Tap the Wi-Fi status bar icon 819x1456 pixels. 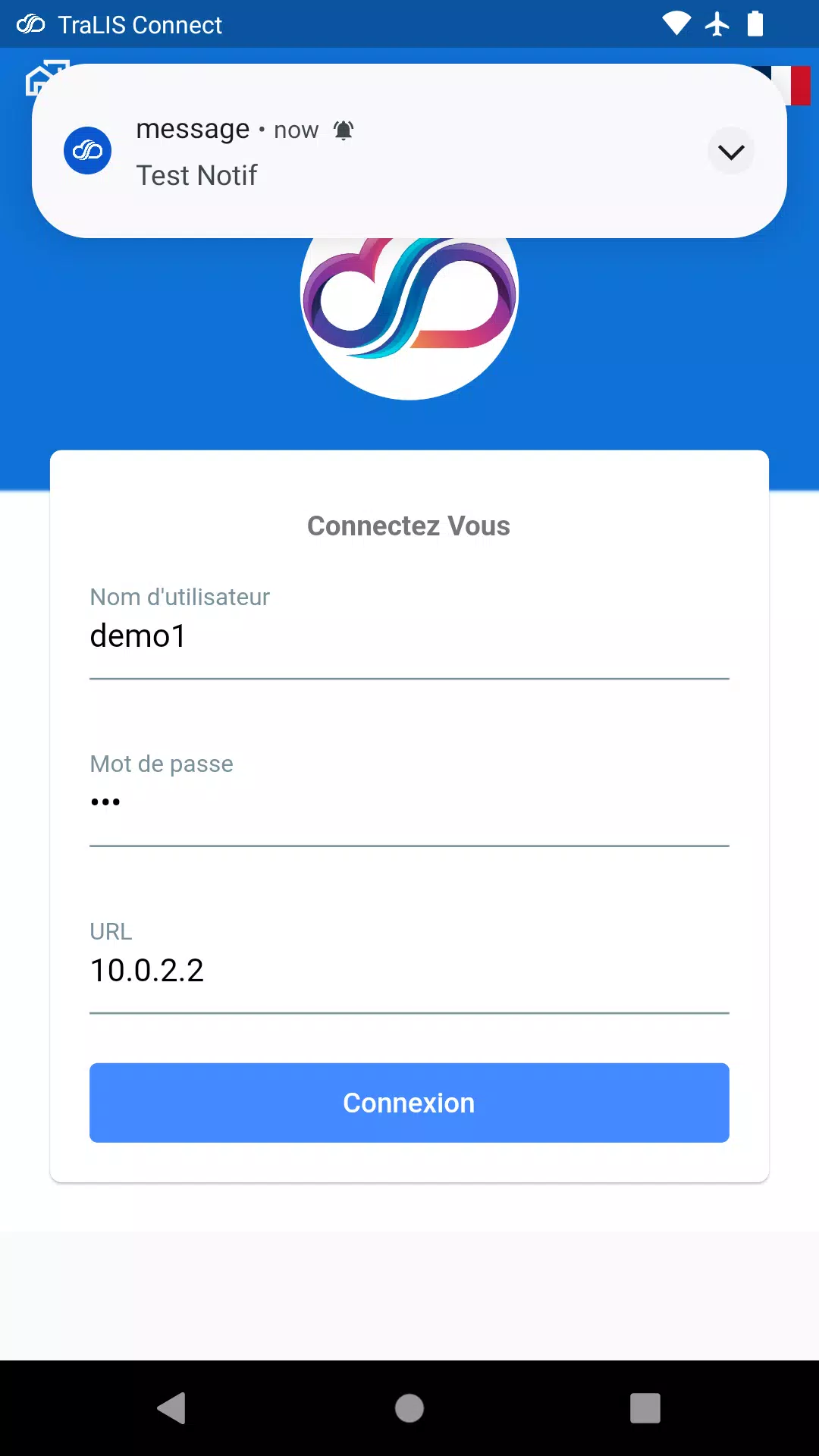(x=676, y=24)
